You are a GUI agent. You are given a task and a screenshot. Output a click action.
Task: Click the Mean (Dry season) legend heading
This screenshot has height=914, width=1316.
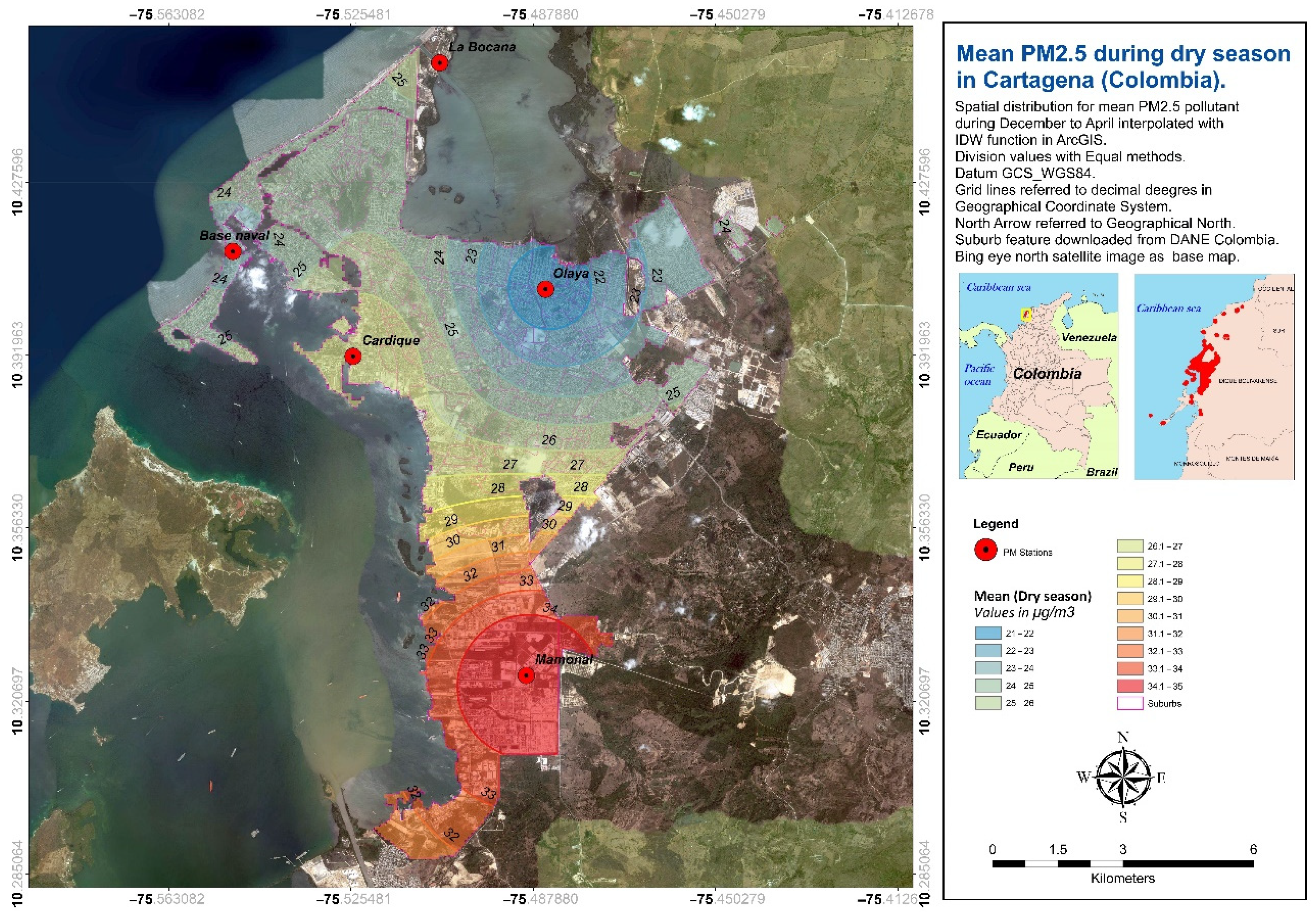click(1032, 596)
